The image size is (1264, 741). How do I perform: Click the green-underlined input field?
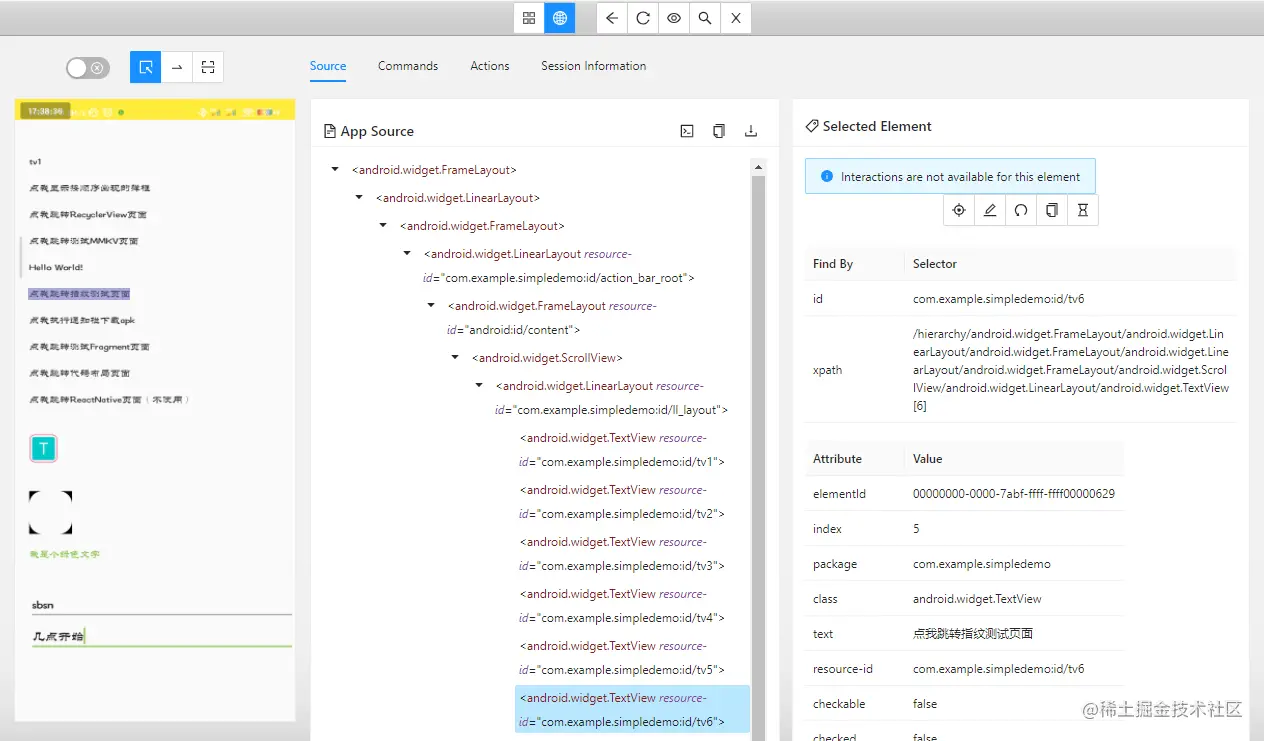[161, 636]
